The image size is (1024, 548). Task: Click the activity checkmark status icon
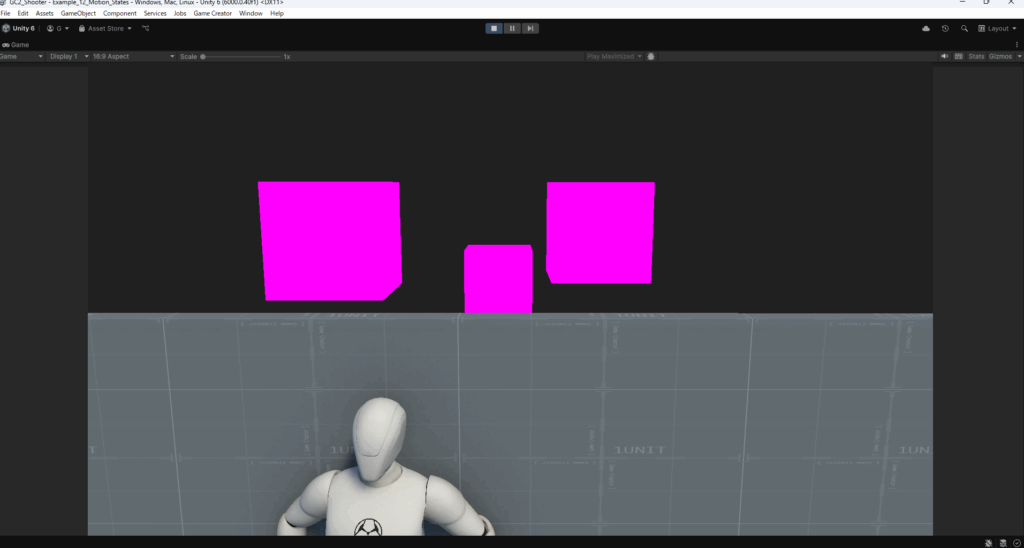(1016, 543)
